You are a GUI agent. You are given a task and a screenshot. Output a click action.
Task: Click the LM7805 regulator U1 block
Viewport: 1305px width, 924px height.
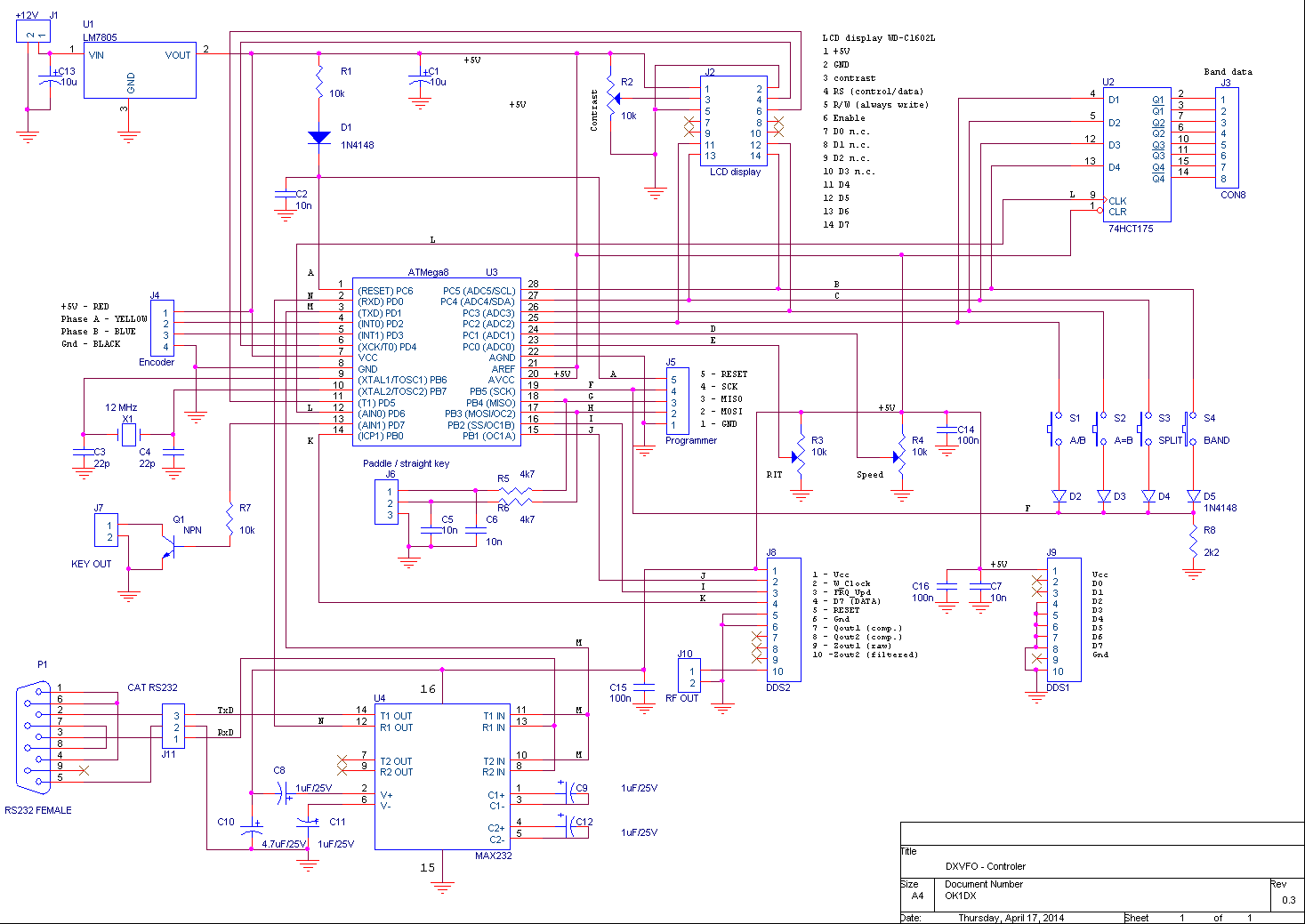[x=140, y=70]
